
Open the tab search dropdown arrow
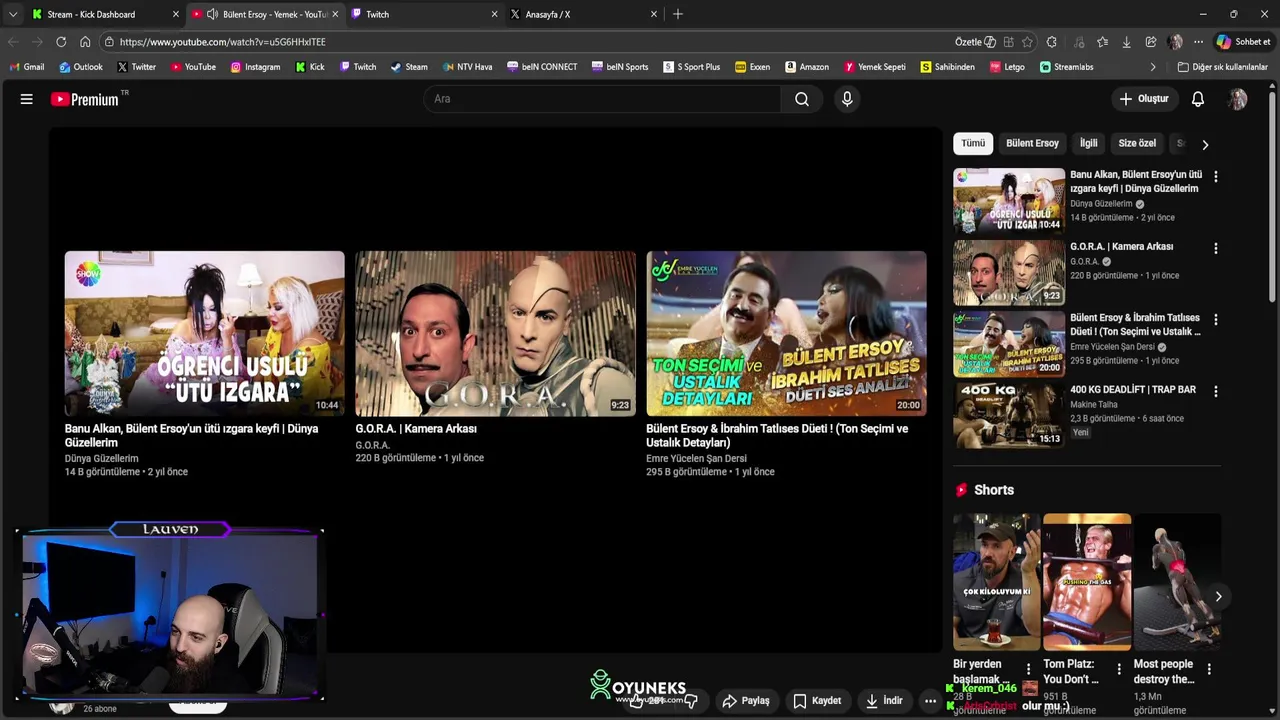(x=13, y=14)
